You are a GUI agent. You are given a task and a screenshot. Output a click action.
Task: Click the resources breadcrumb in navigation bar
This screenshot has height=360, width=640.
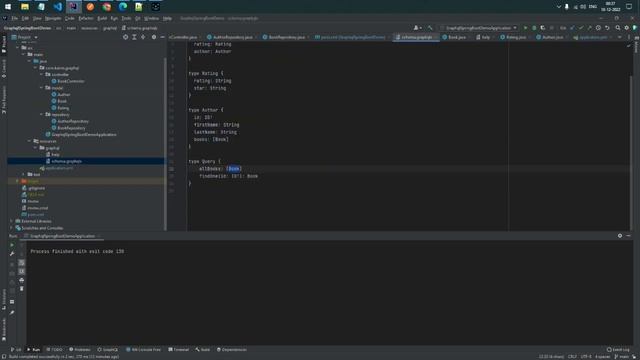(89, 28)
